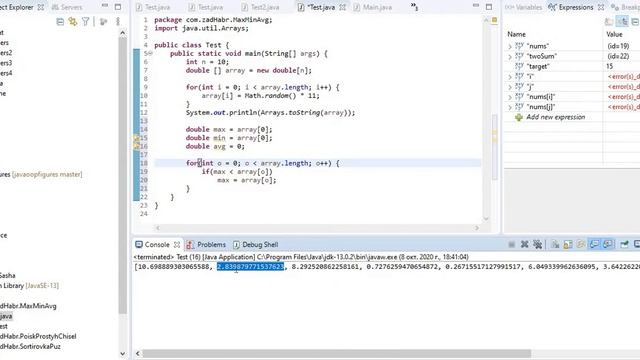The width and height of the screenshot is (640, 360).
Task: Click Terminate in Console toolbar
Action: coord(511,244)
